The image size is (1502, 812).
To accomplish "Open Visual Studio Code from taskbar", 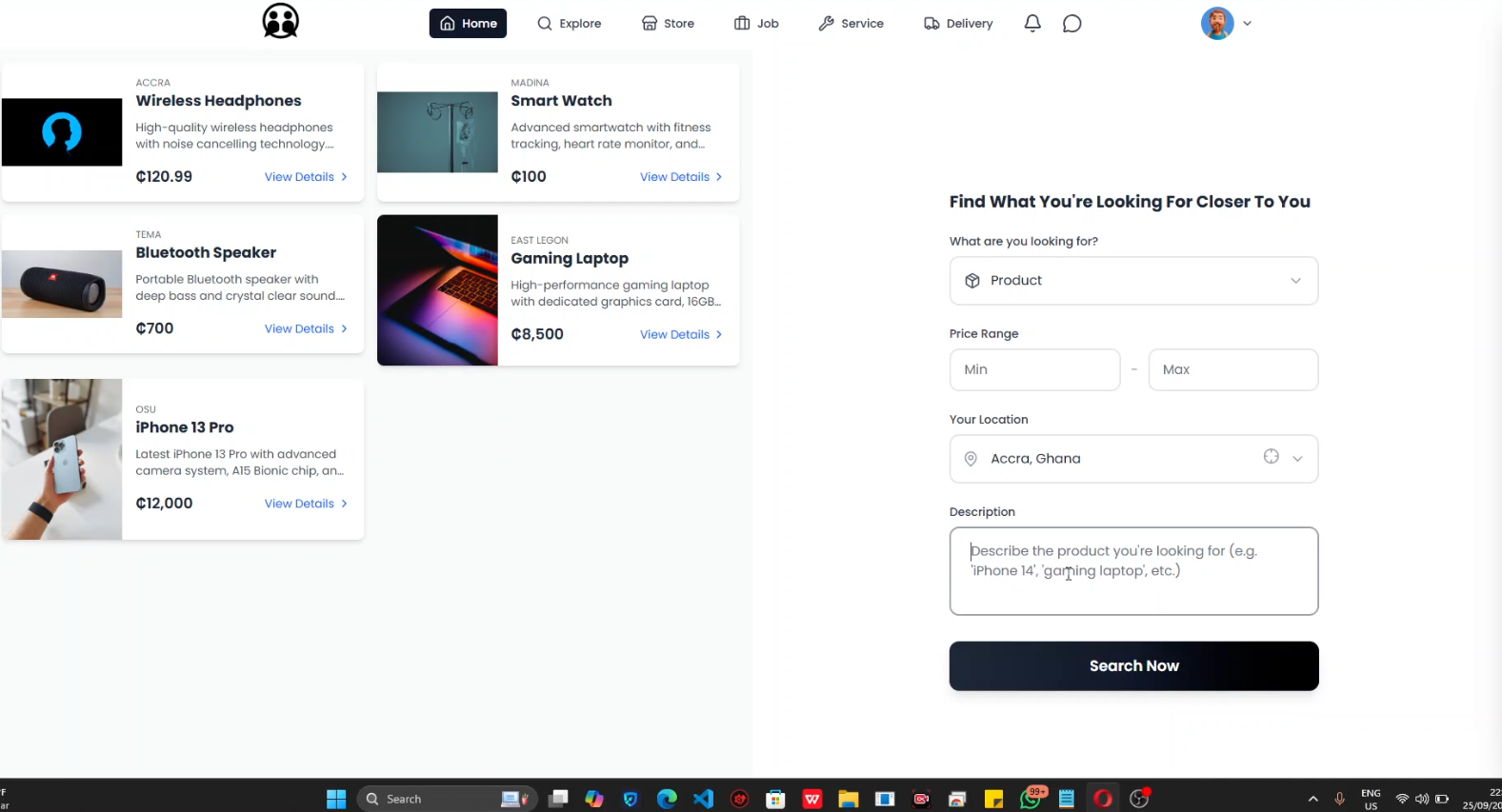I will coord(703,799).
